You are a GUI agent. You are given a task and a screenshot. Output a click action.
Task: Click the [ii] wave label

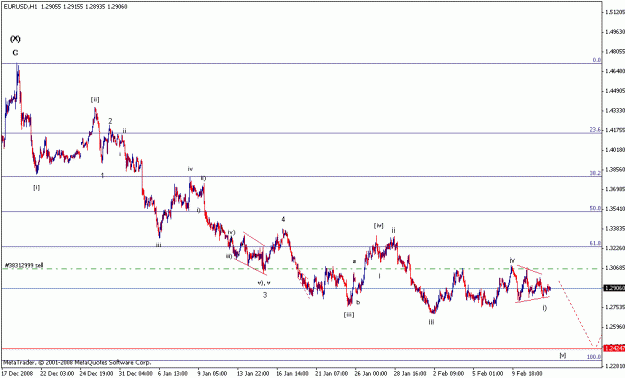(95, 99)
